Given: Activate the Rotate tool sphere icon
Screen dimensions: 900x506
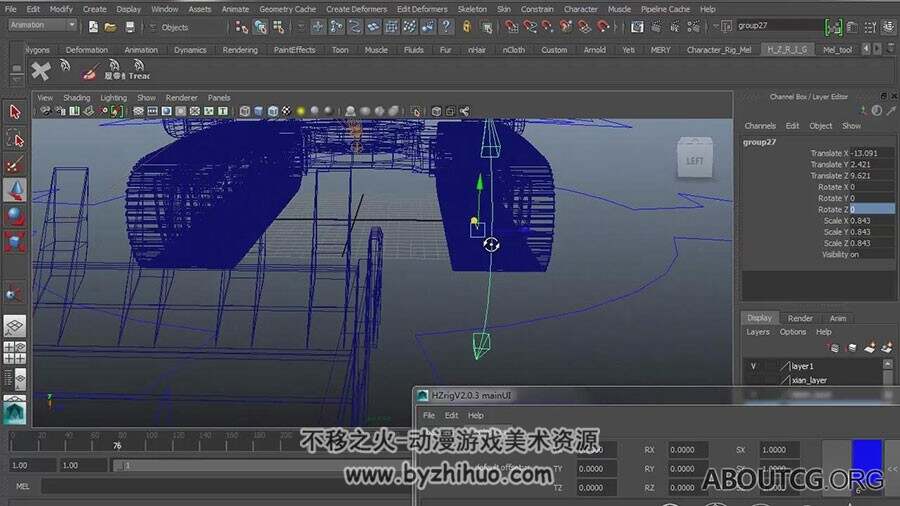Looking at the screenshot, I should point(15,216).
